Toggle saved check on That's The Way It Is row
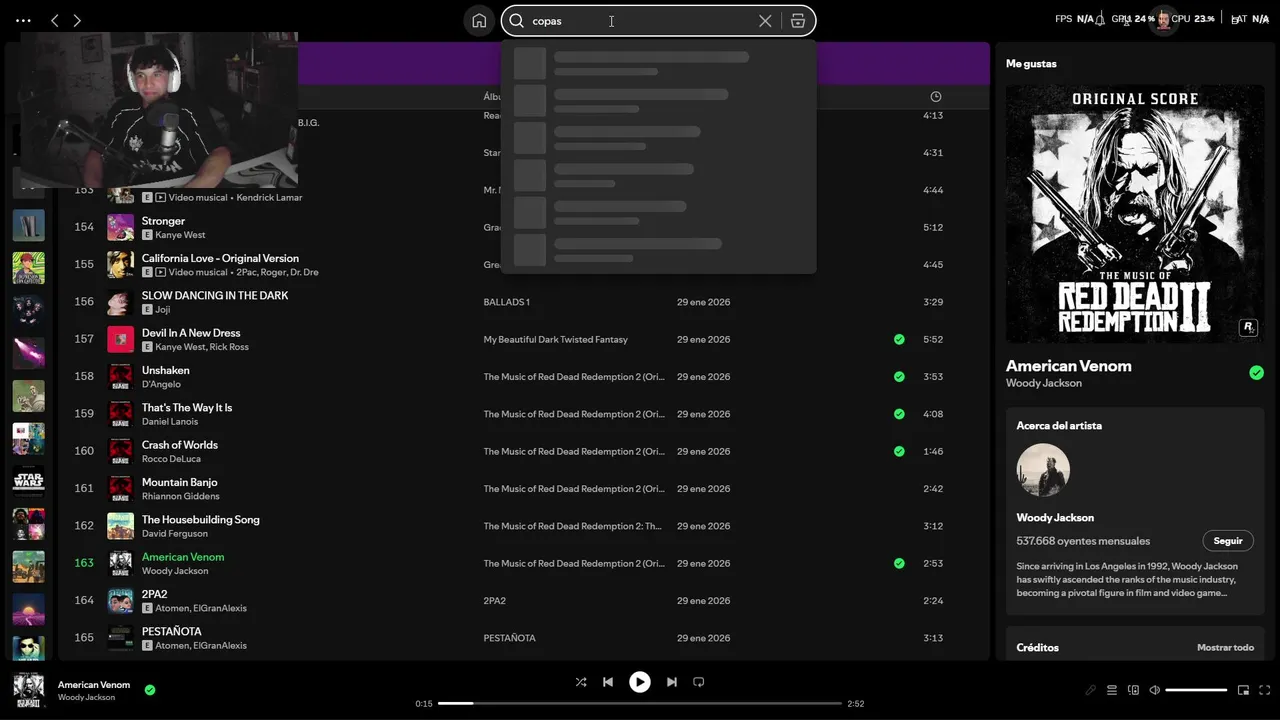1280x720 pixels. [899, 414]
